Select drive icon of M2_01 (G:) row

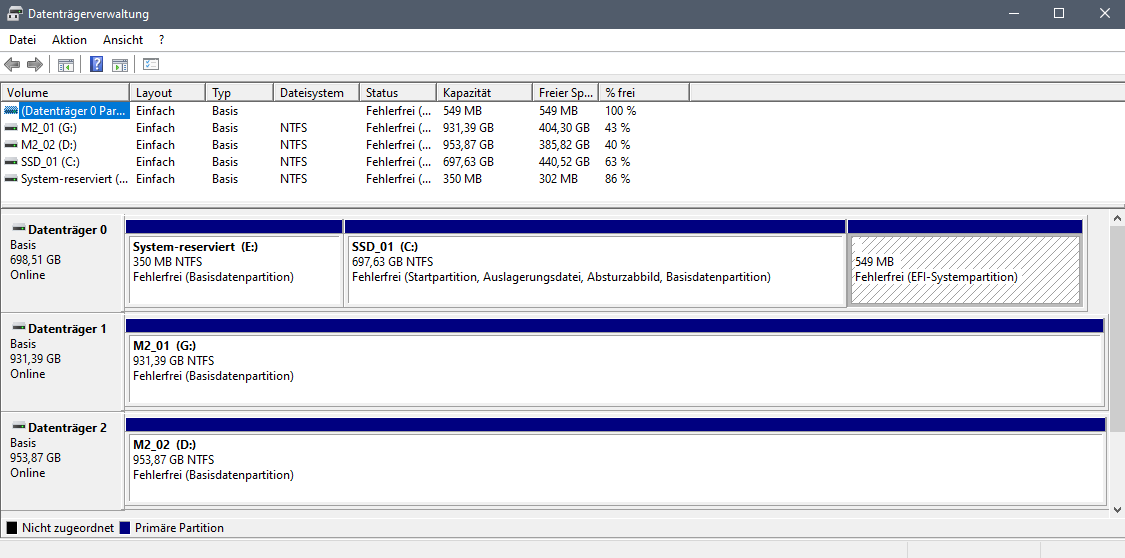[11, 128]
